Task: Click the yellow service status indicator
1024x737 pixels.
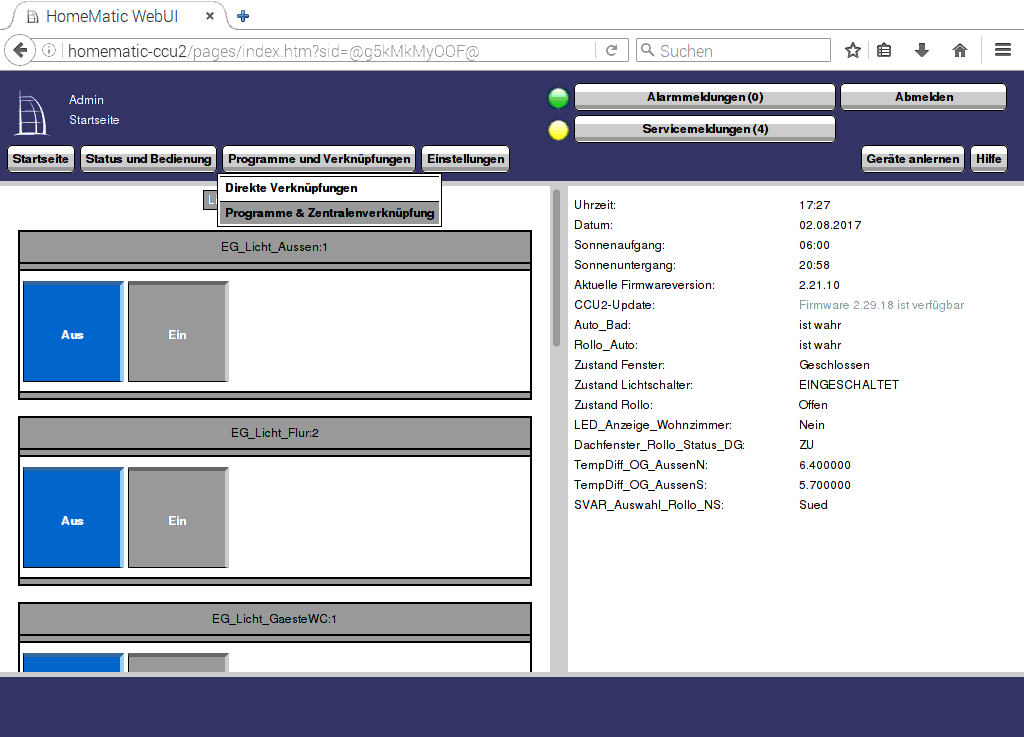Action: tap(558, 130)
